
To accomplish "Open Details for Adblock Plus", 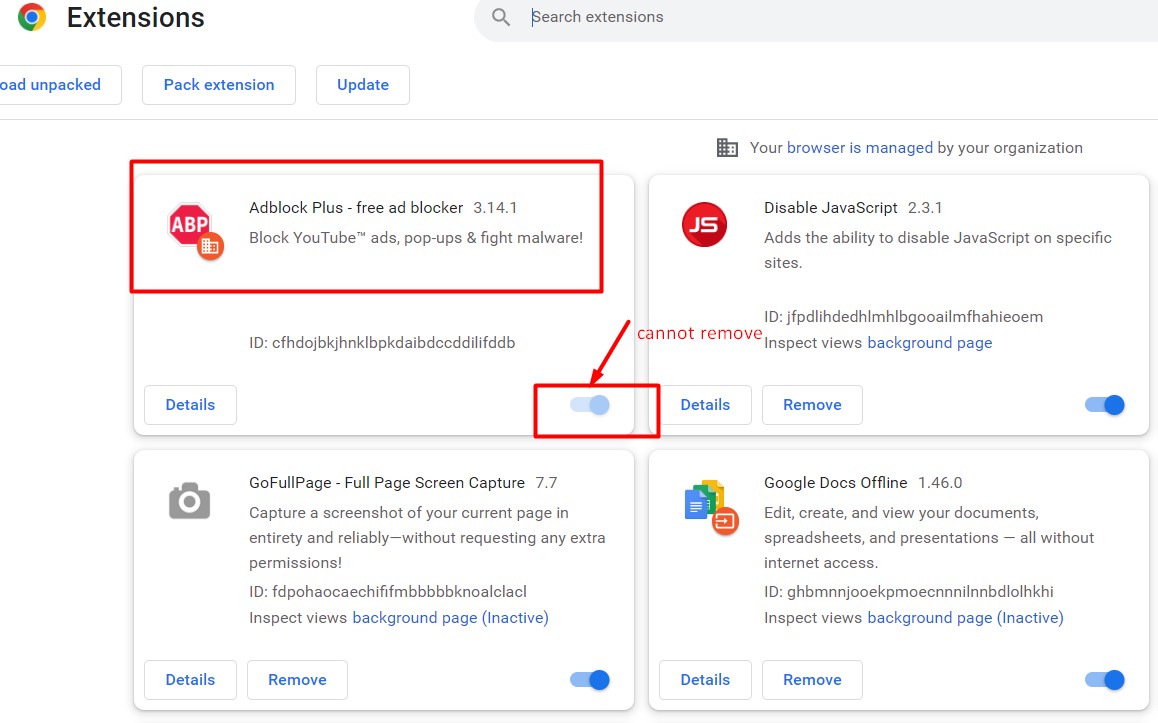I will point(190,405).
